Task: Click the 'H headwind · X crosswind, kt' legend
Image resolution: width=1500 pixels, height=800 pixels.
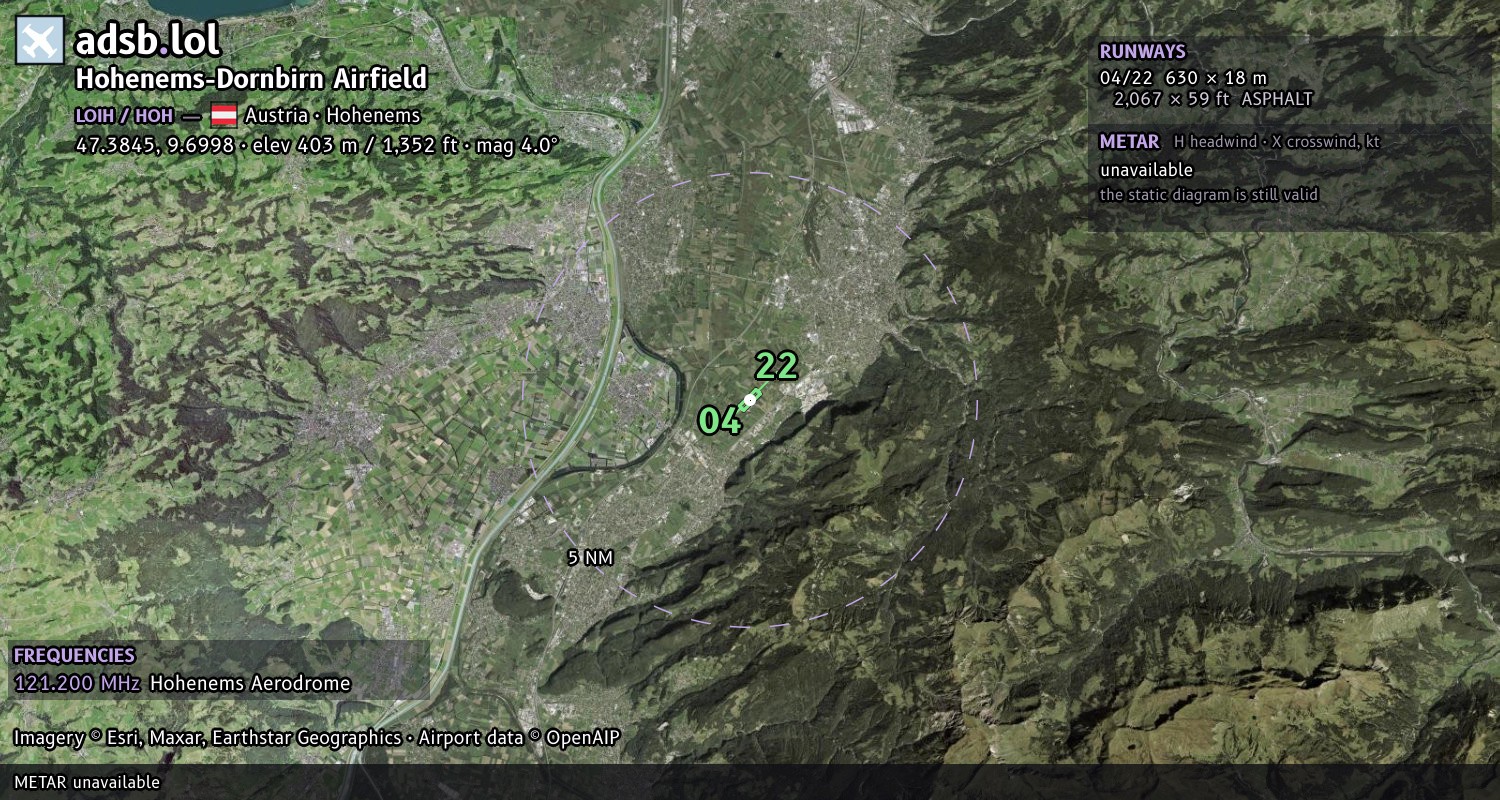Action: 1277,142
